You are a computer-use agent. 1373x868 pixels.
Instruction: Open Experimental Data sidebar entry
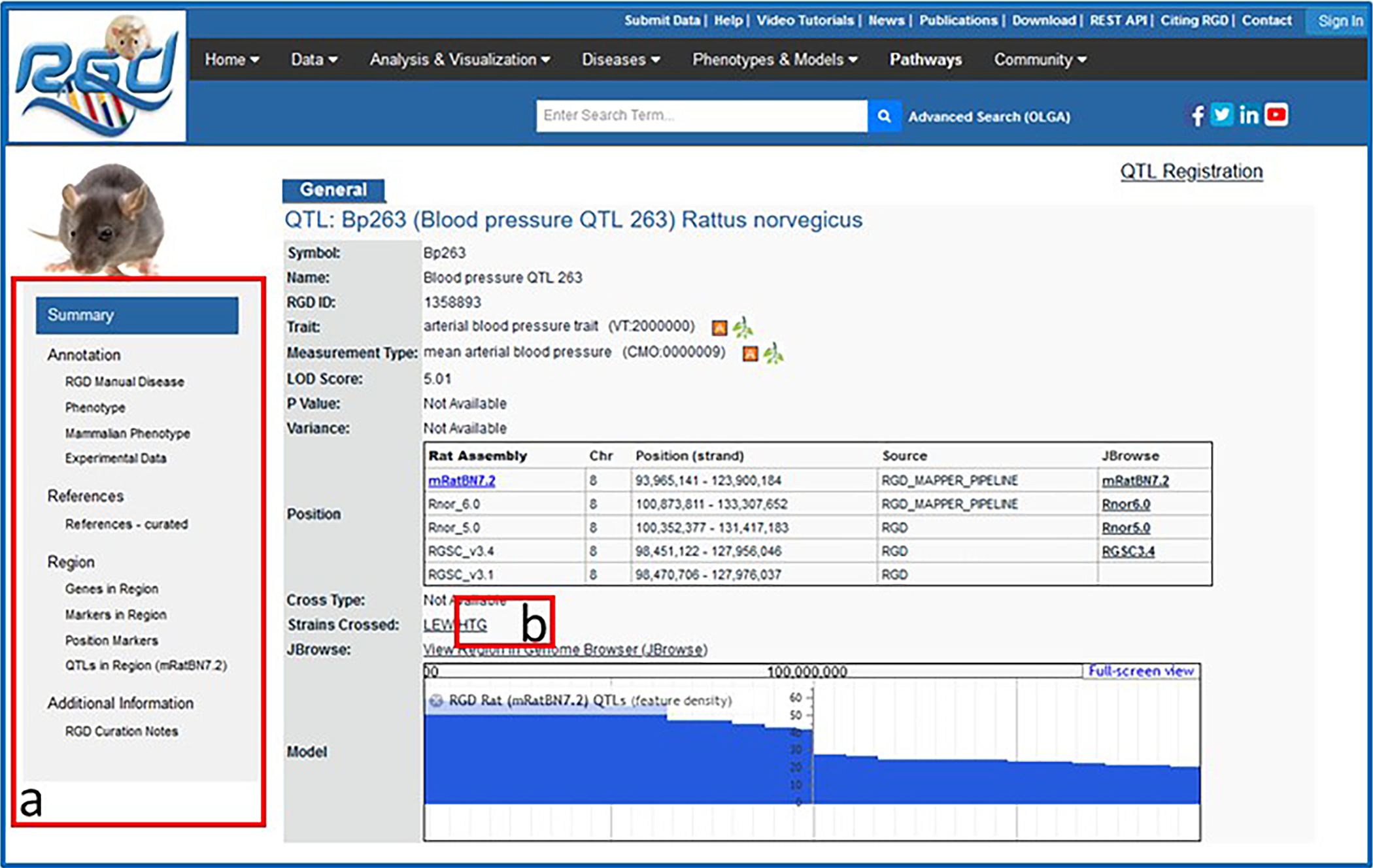(116, 458)
